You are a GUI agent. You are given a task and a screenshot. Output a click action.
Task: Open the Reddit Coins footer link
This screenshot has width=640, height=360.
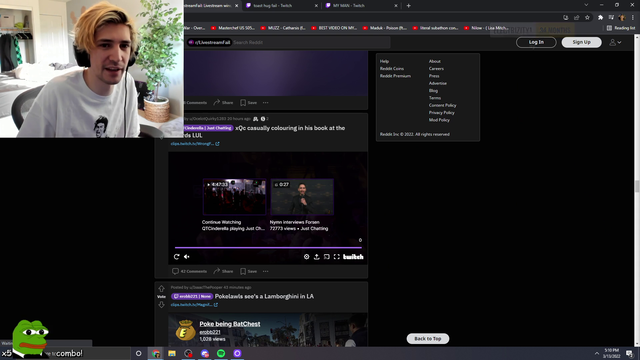pyautogui.click(x=392, y=69)
